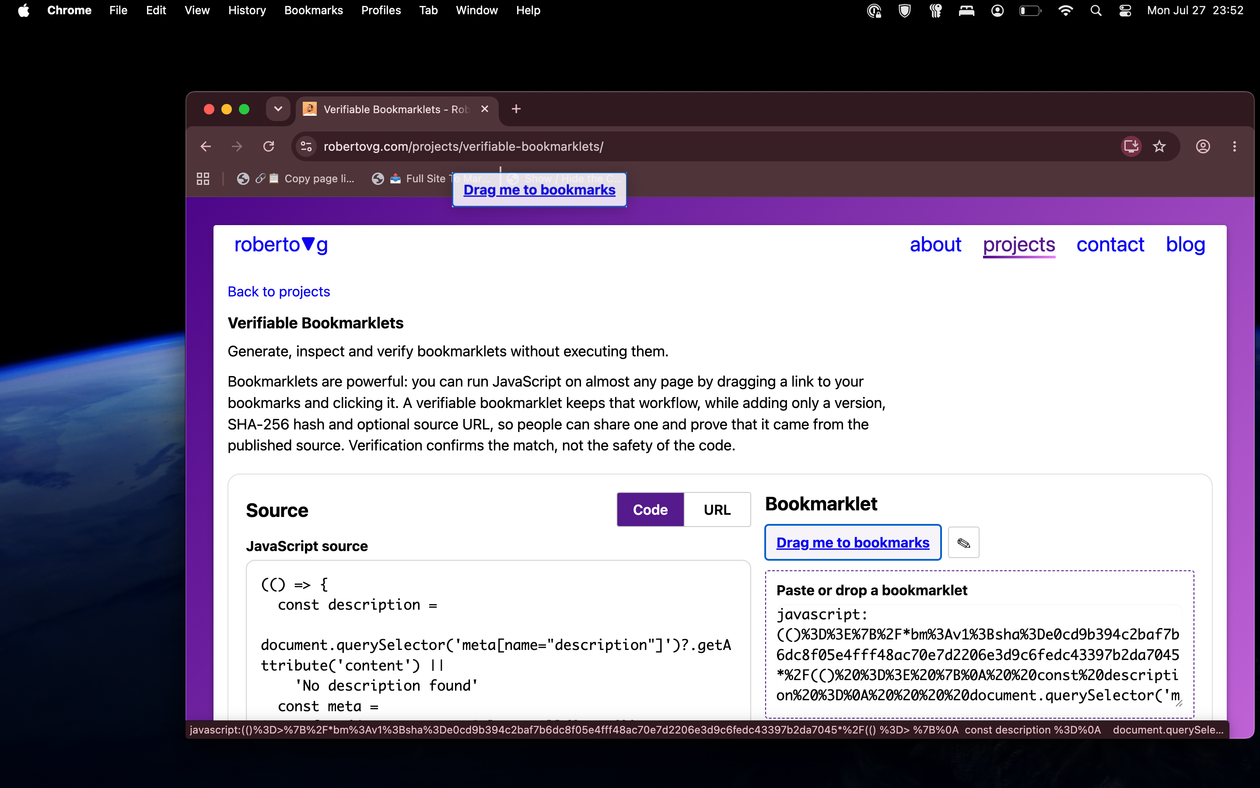Open the Window menu
The height and width of the screenshot is (788, 1260).
(477, 10)
